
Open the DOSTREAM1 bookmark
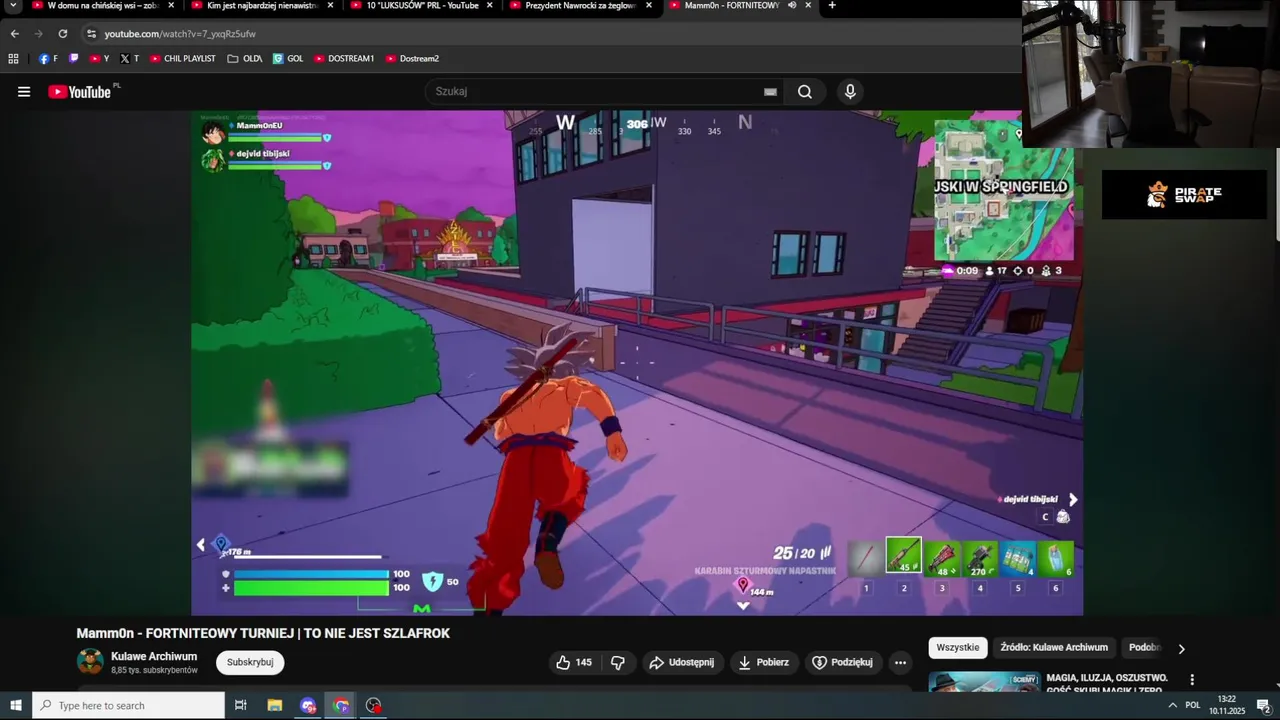(344, 59)
